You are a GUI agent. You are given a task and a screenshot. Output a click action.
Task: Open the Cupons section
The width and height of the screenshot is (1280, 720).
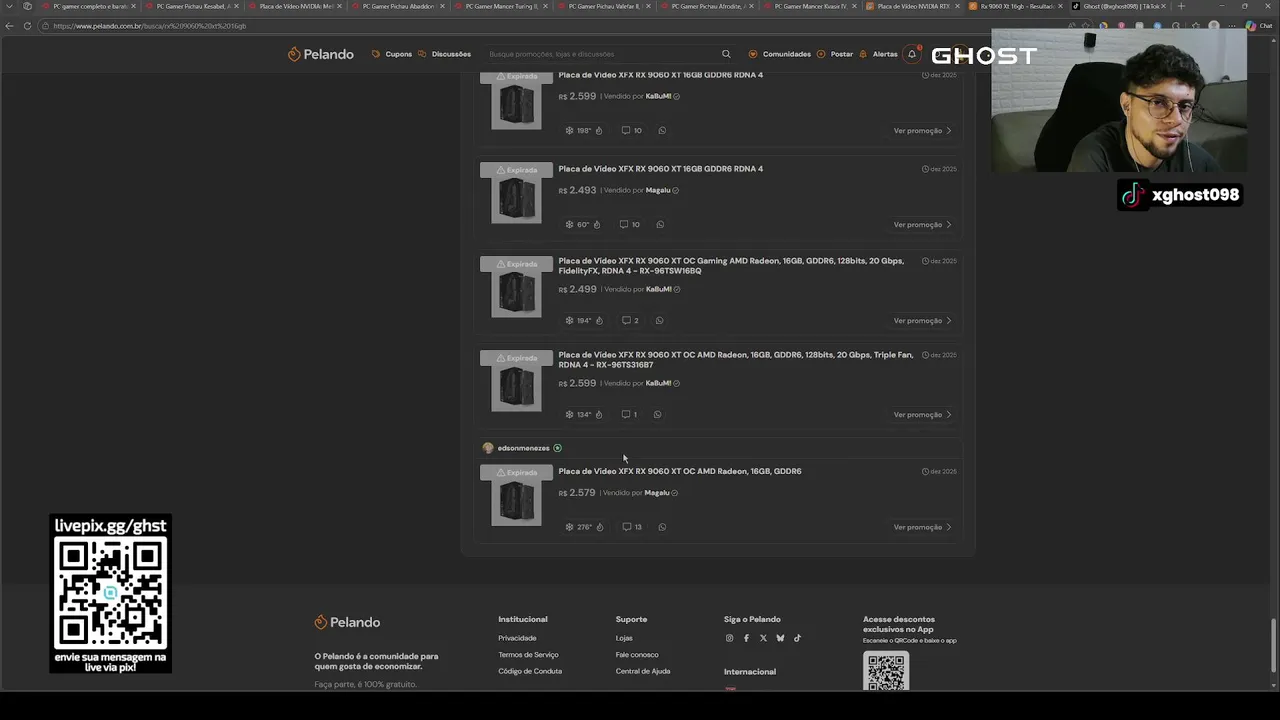(x=392, y=54)
